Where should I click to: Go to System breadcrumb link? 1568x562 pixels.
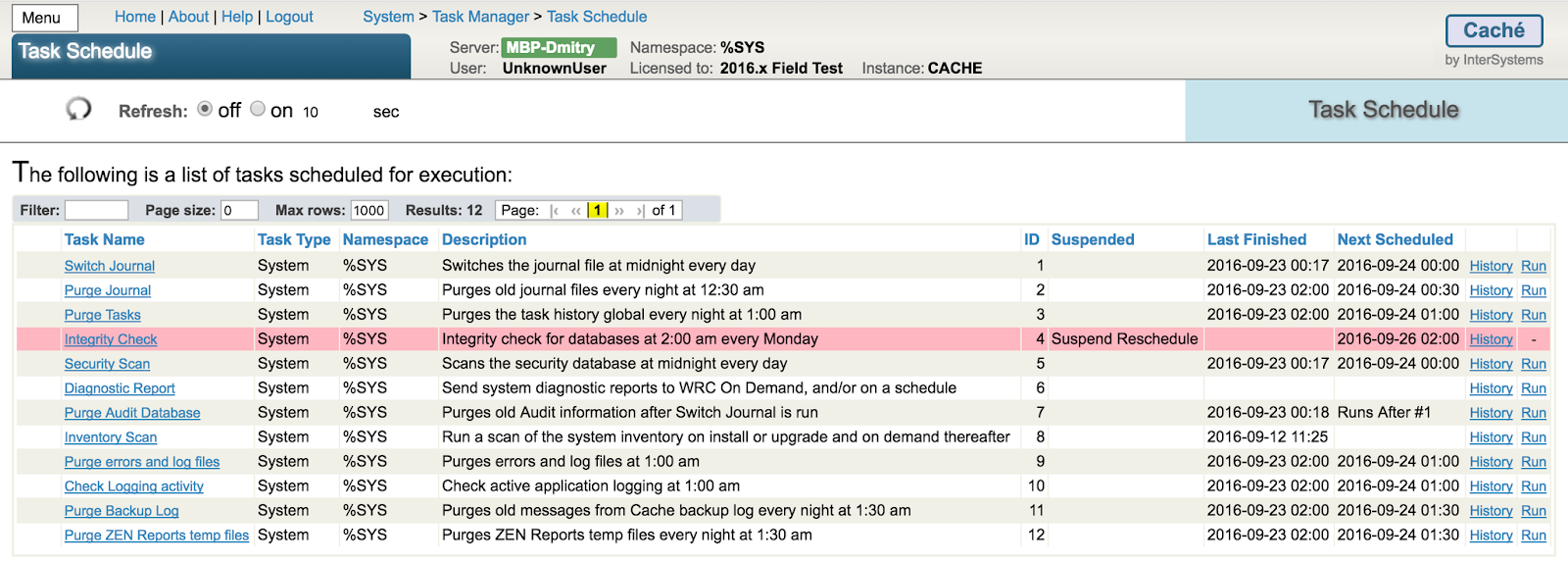[x=388, y=17]
